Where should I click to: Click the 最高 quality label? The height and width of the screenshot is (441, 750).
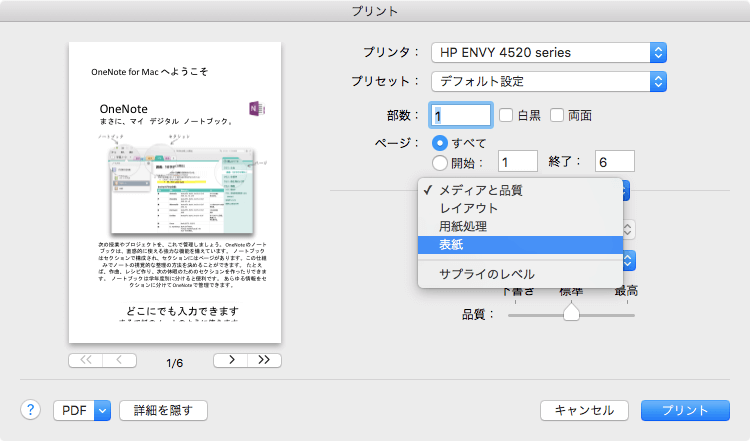pyautogui.click(x=626, y=291)
